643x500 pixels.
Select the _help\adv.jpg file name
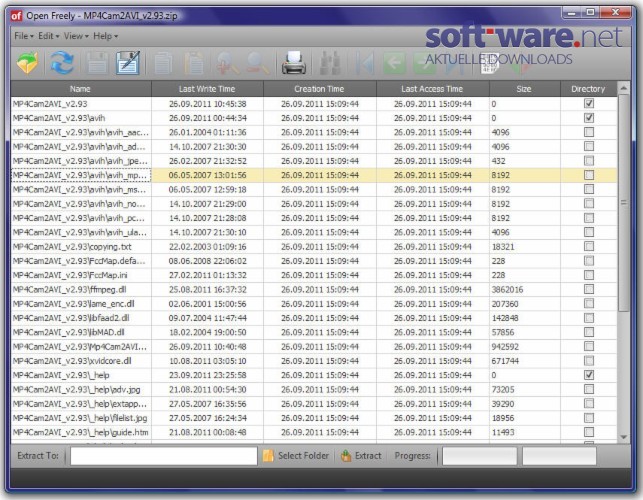tap(76, 389)
